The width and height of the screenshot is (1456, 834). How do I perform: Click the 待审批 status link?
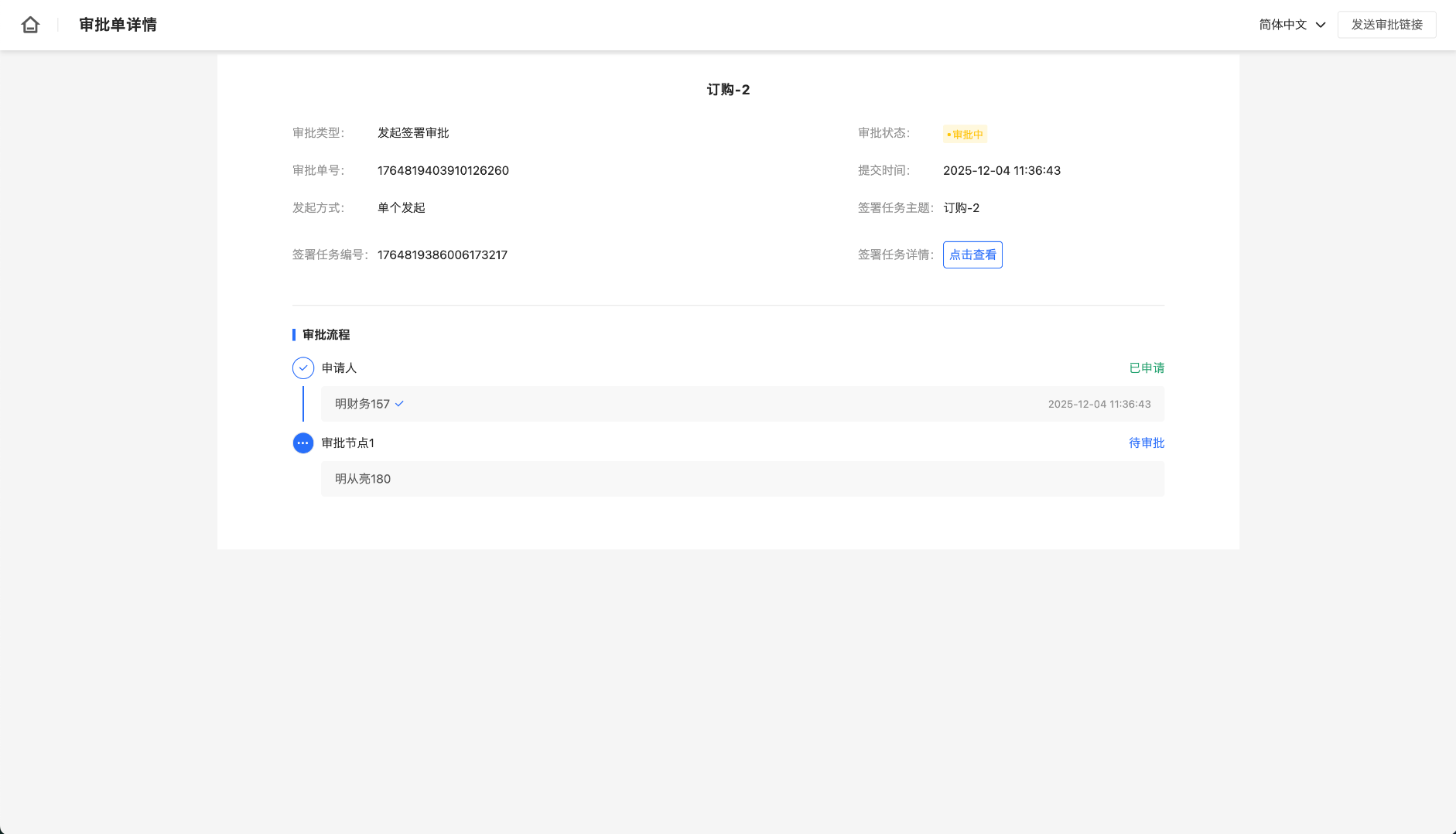click(x=1146, y=443)
